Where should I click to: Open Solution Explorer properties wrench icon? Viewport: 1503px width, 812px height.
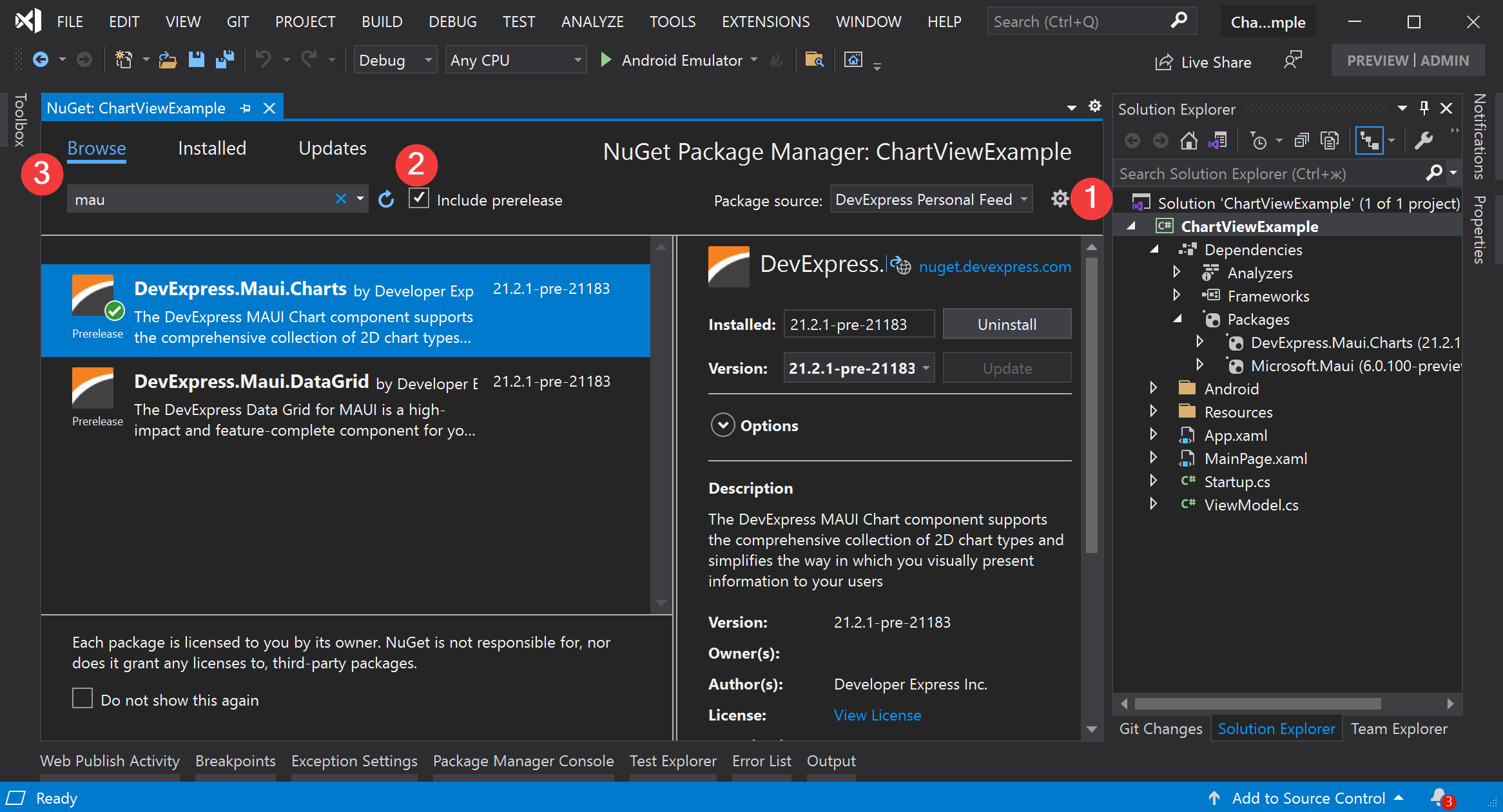(x=1423, y=140)
